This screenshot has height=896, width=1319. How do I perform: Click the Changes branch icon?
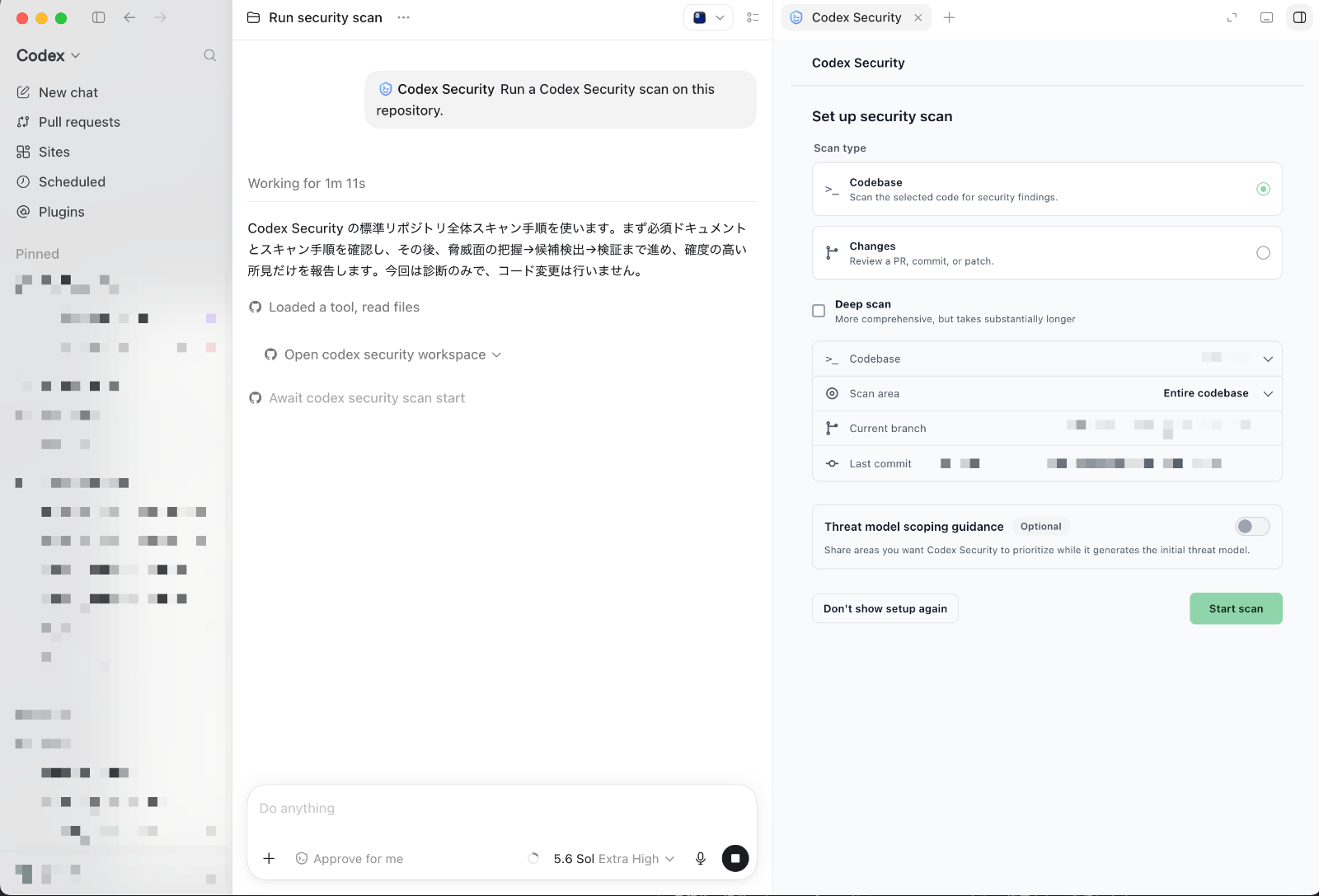click(x=832, y=253)
